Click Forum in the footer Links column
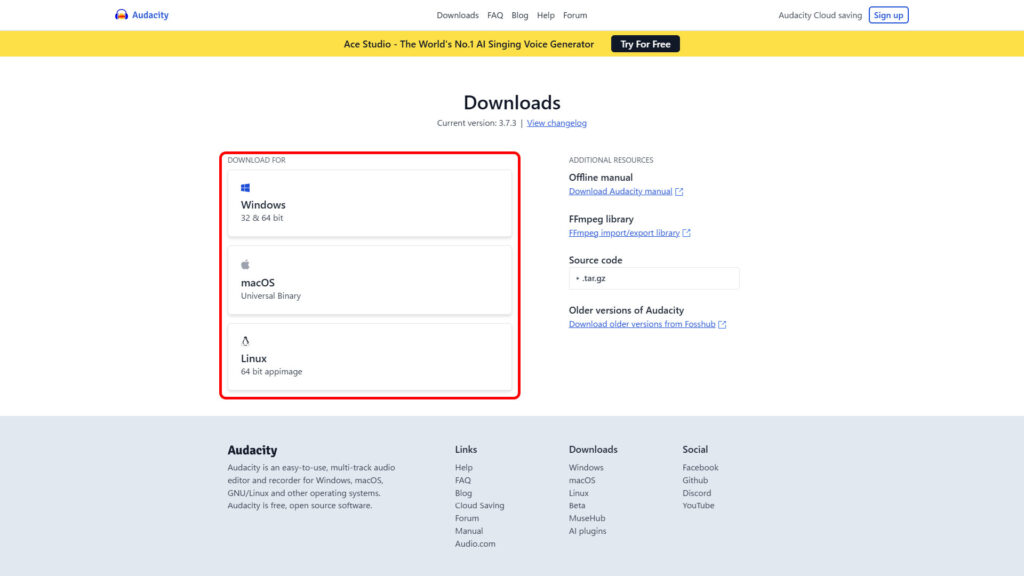1024x576 pixels. (467, 518)
